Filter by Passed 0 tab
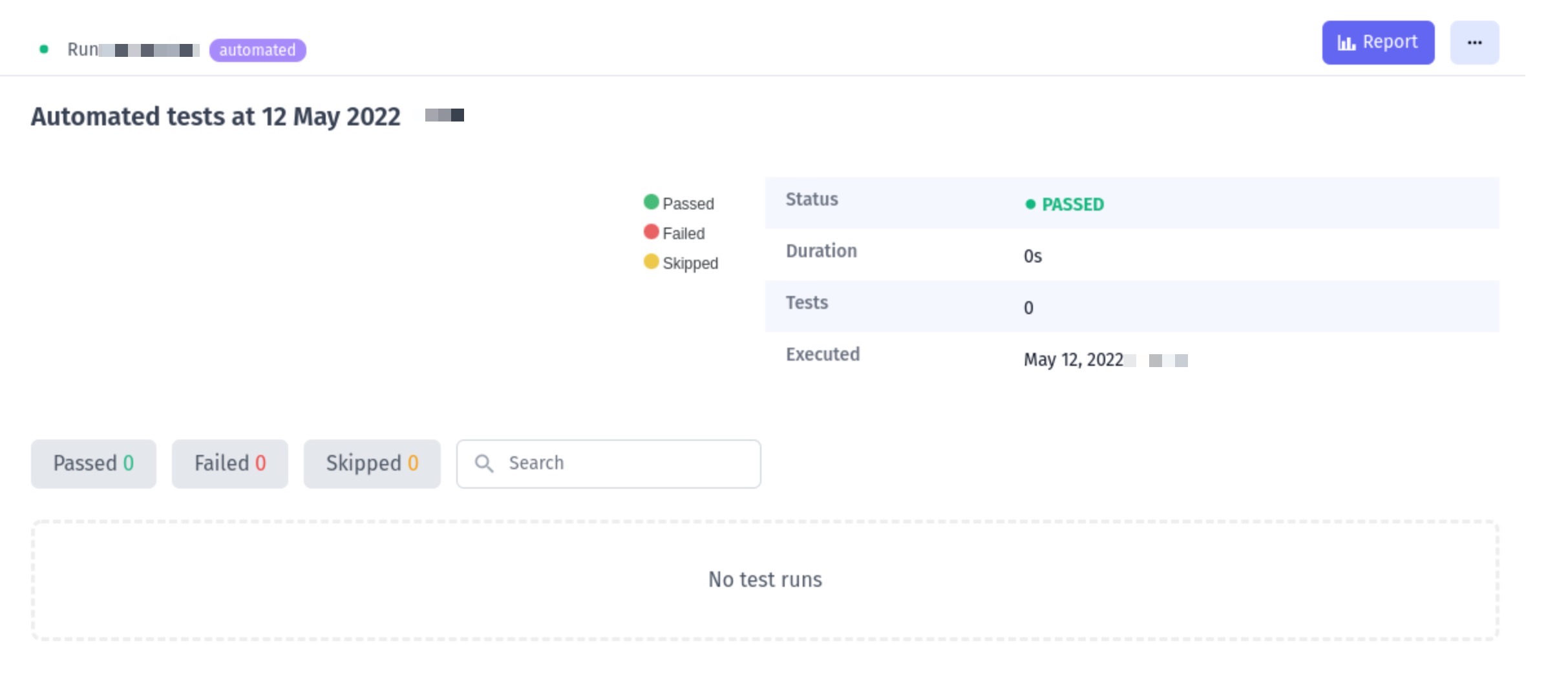 [94, 463]
